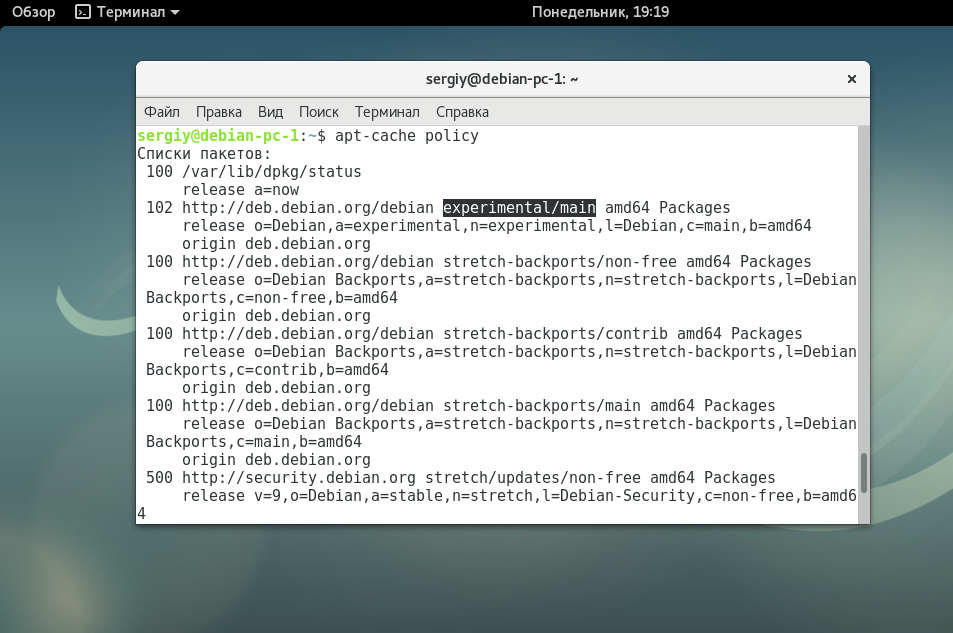The height and width of the screenshot is (633, 953).
Task: Click the apt-cache policy command text
Action: click(406, 136)
